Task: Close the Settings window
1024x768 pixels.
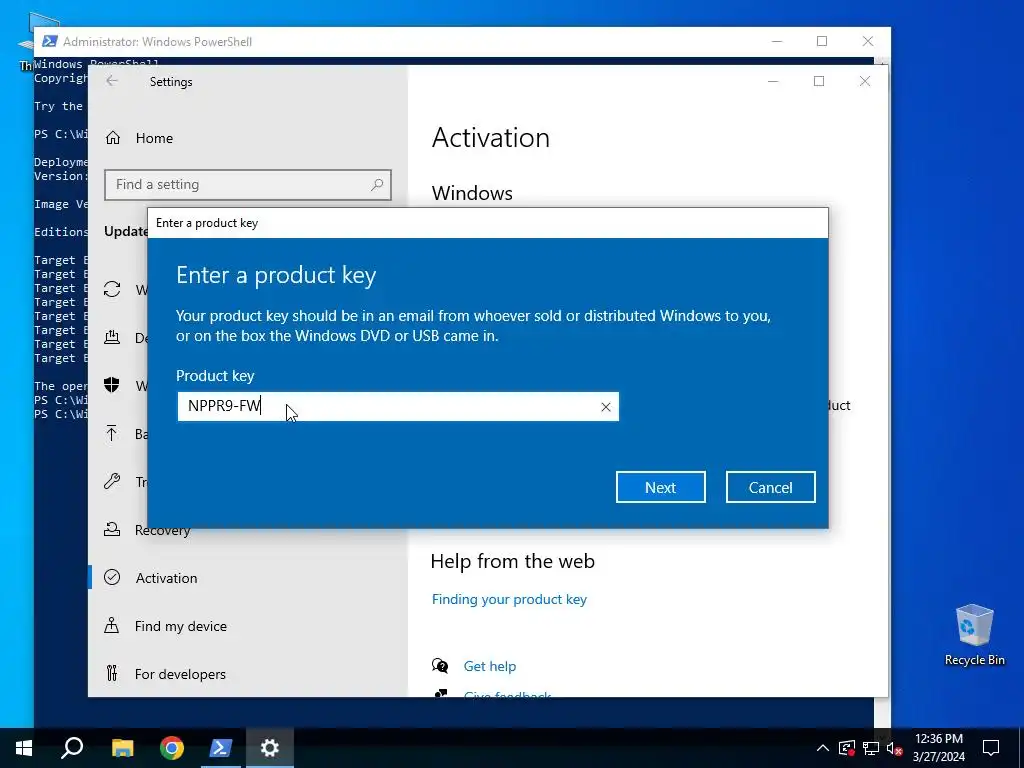Action: click(x=865, y=81)
